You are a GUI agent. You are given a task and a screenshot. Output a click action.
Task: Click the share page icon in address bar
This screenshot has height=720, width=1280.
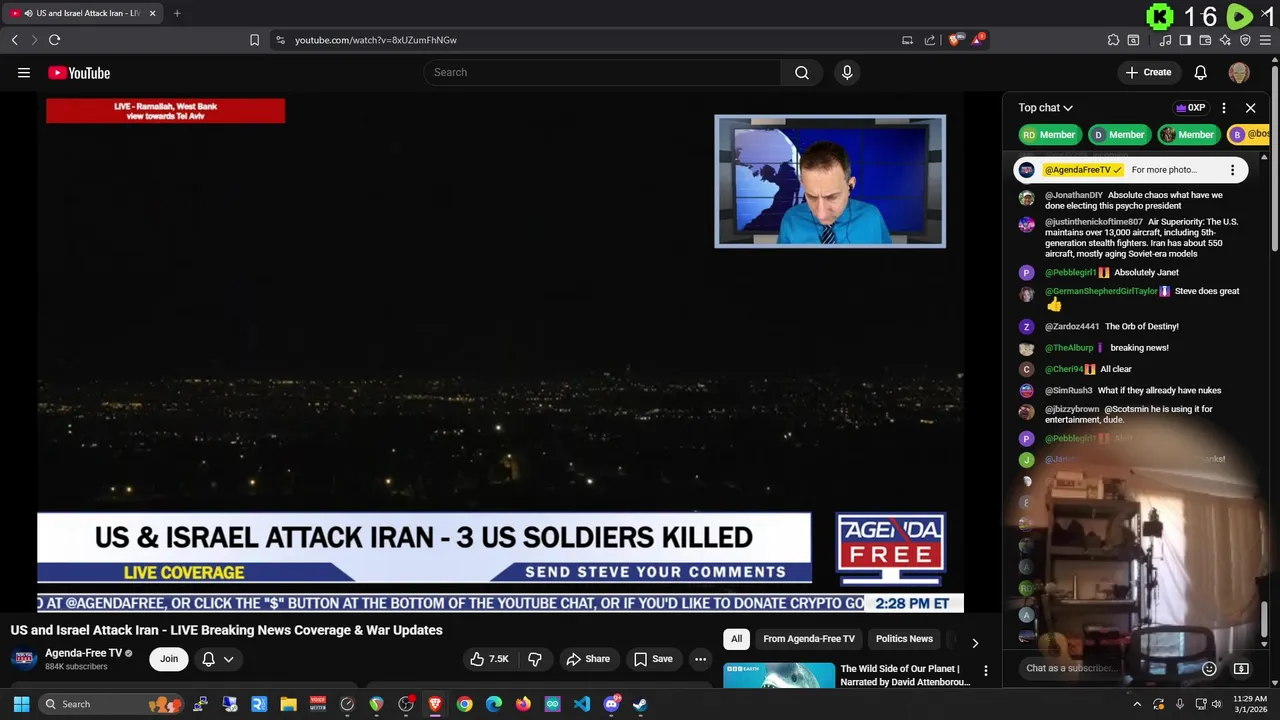click(930, 40)
